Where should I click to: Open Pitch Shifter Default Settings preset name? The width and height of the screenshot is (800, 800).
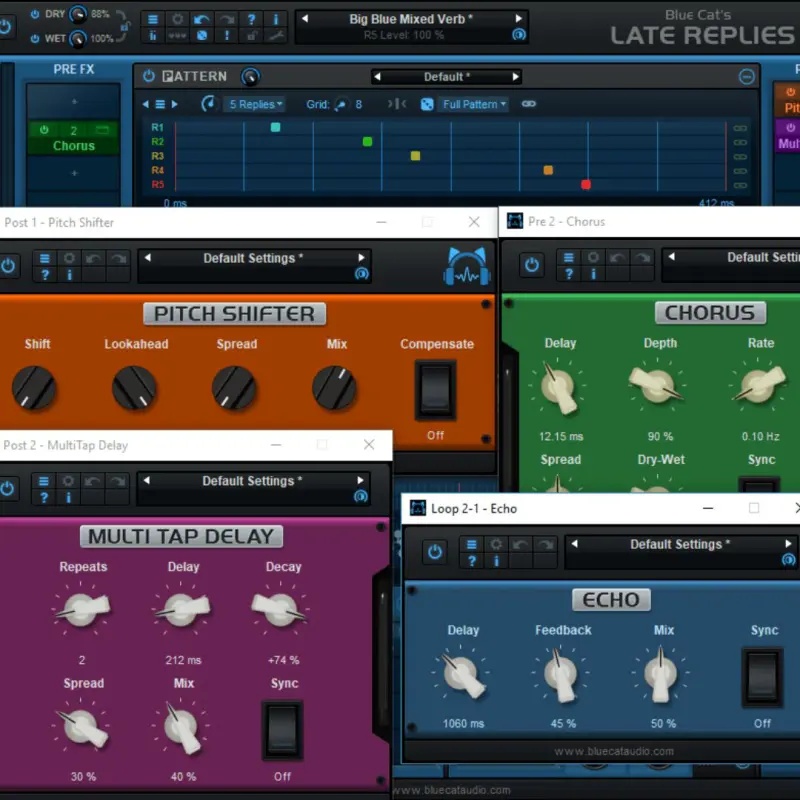click(253, 258)
